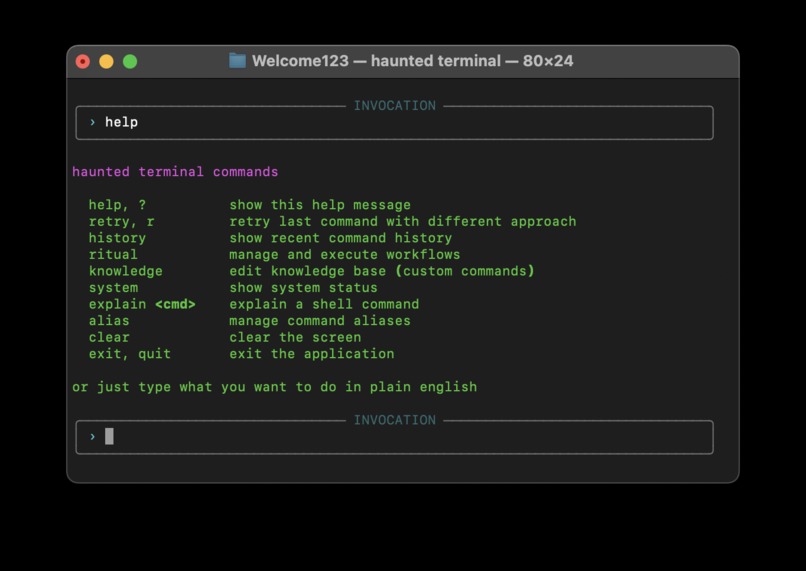Click the 'knowledge' command name
Viewport: 806px width, 571px height.
coord(125,271)
